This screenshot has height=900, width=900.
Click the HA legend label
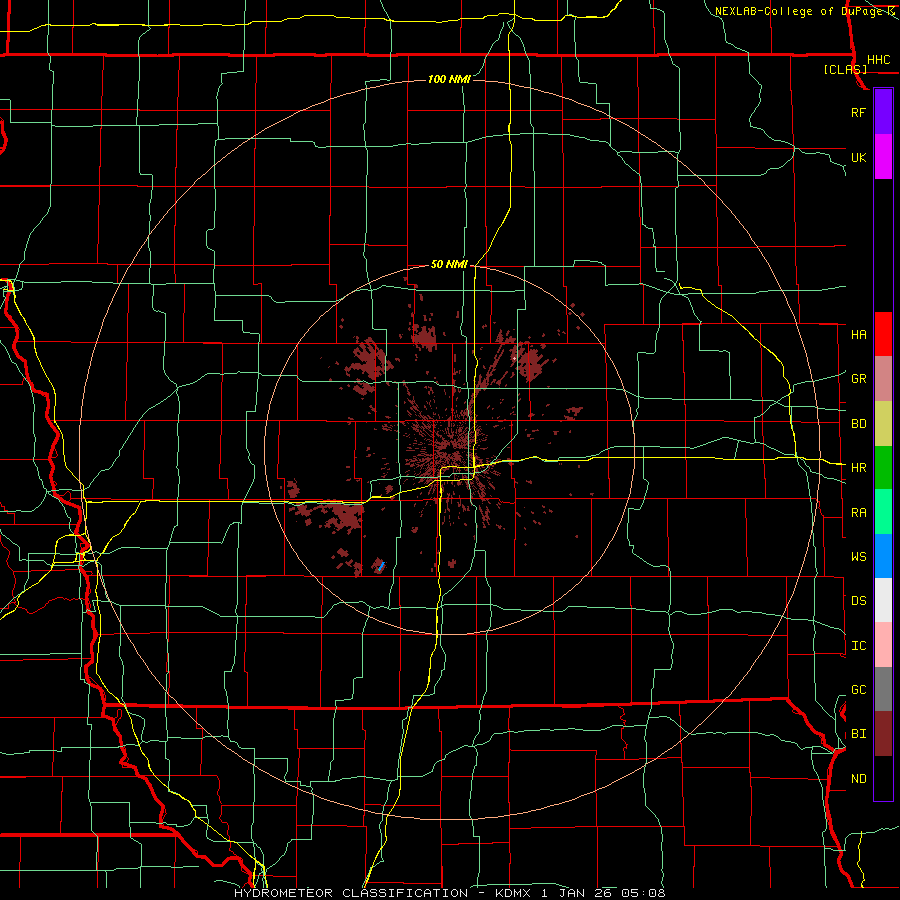859,335
